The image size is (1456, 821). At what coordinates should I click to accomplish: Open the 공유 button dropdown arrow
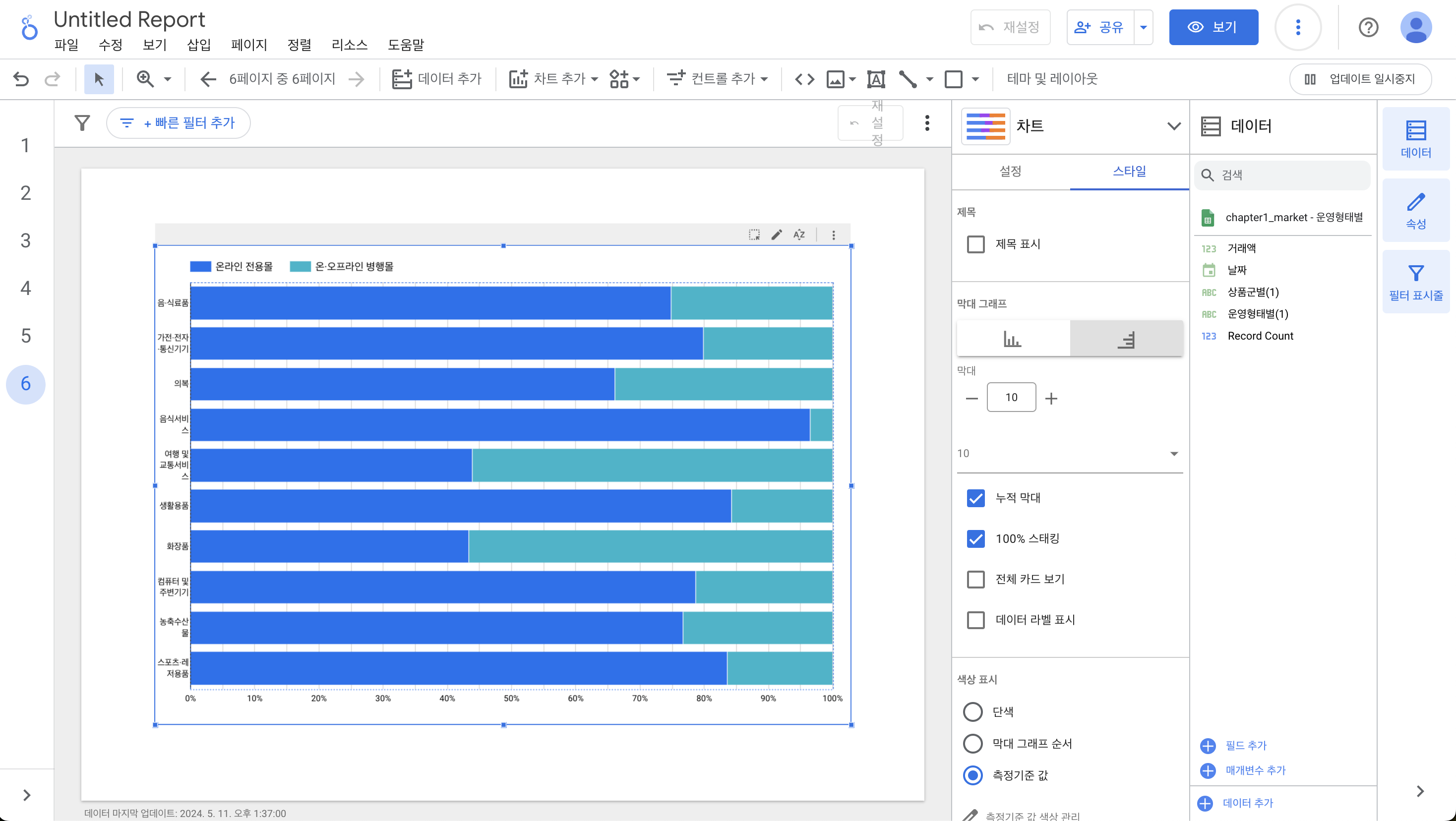tap(1144, 27)
